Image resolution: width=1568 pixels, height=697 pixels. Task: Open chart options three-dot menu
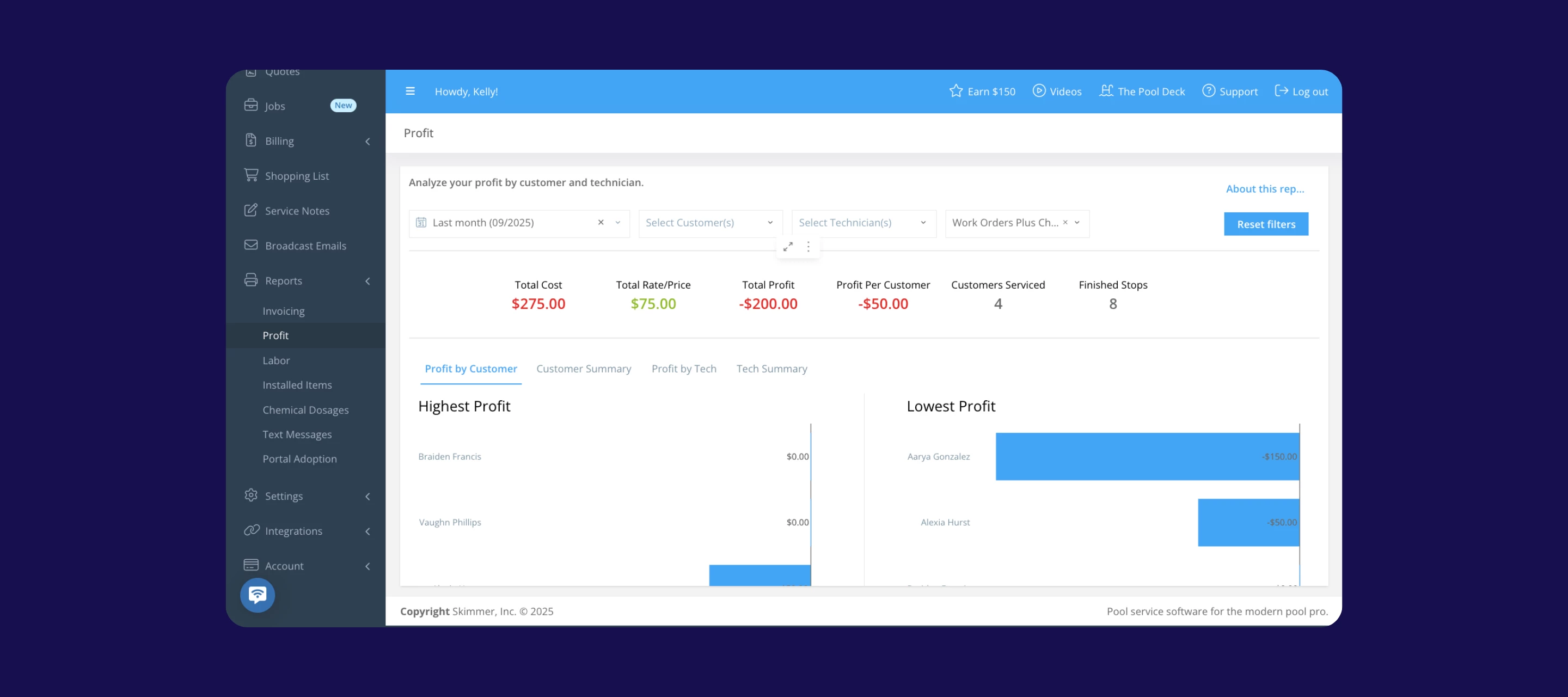coord(808,247)
